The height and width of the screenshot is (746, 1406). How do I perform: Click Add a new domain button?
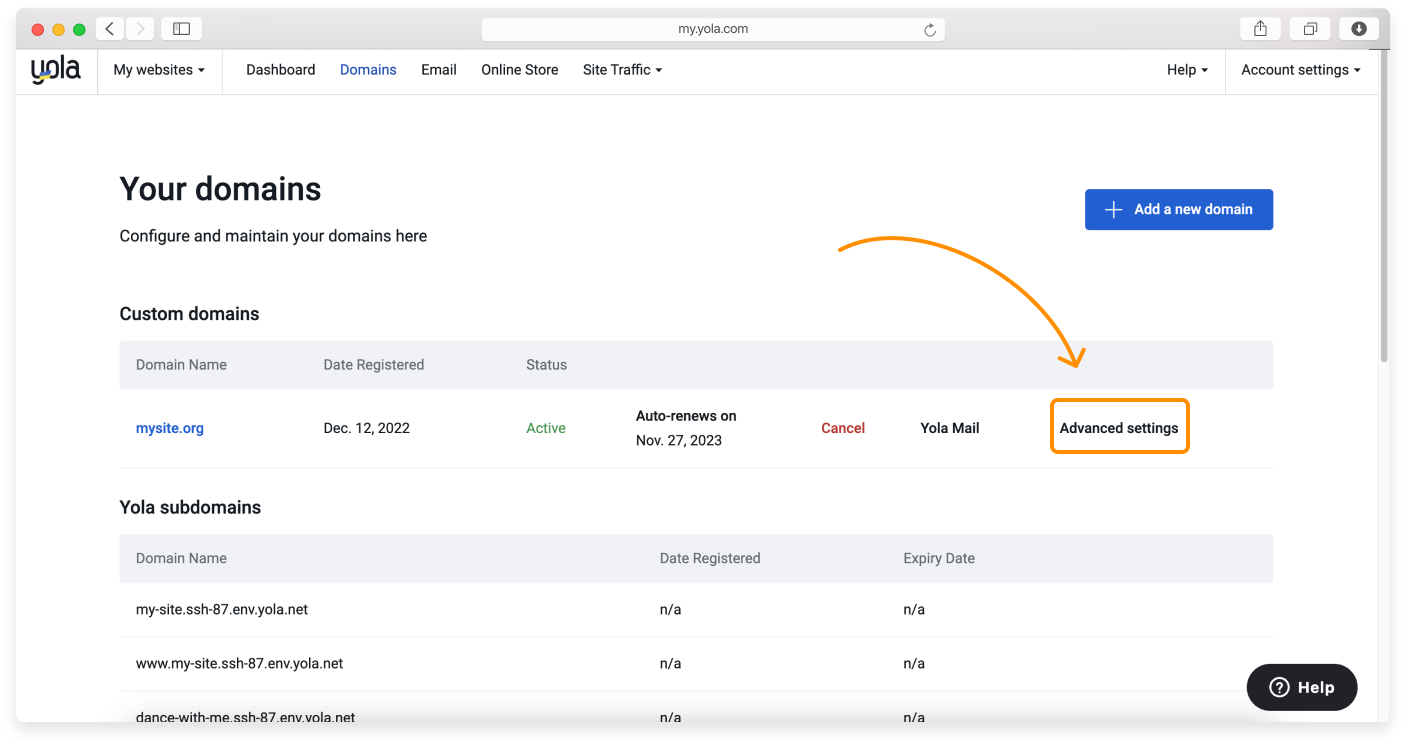(x=1178, y=210)
